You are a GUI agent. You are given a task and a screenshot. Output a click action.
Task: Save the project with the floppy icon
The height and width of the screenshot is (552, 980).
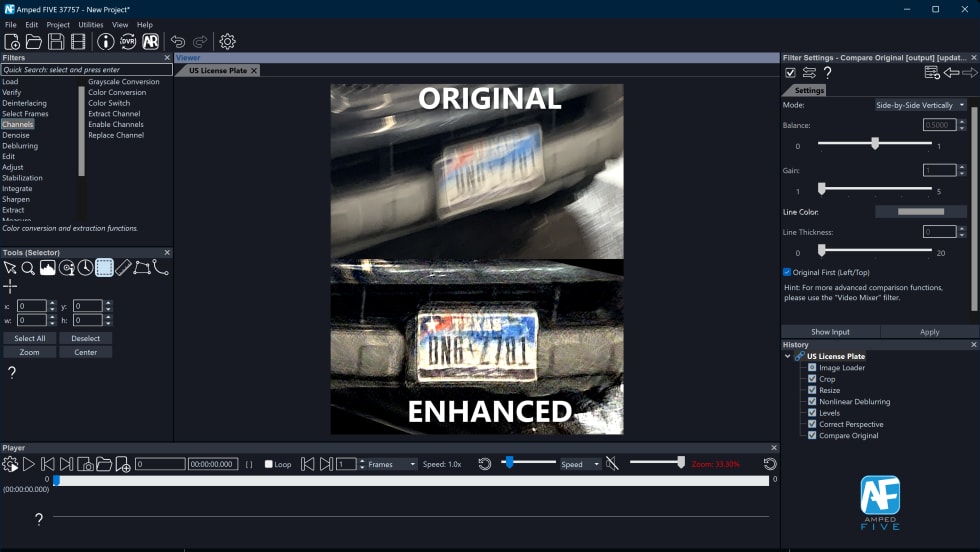(x=56, y=42)
